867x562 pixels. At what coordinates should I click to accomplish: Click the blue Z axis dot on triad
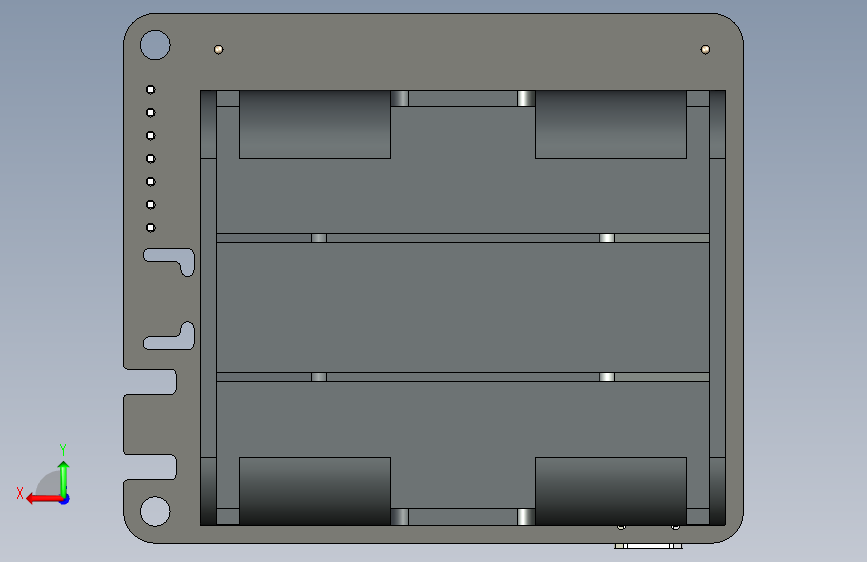(x=65, y=499)
